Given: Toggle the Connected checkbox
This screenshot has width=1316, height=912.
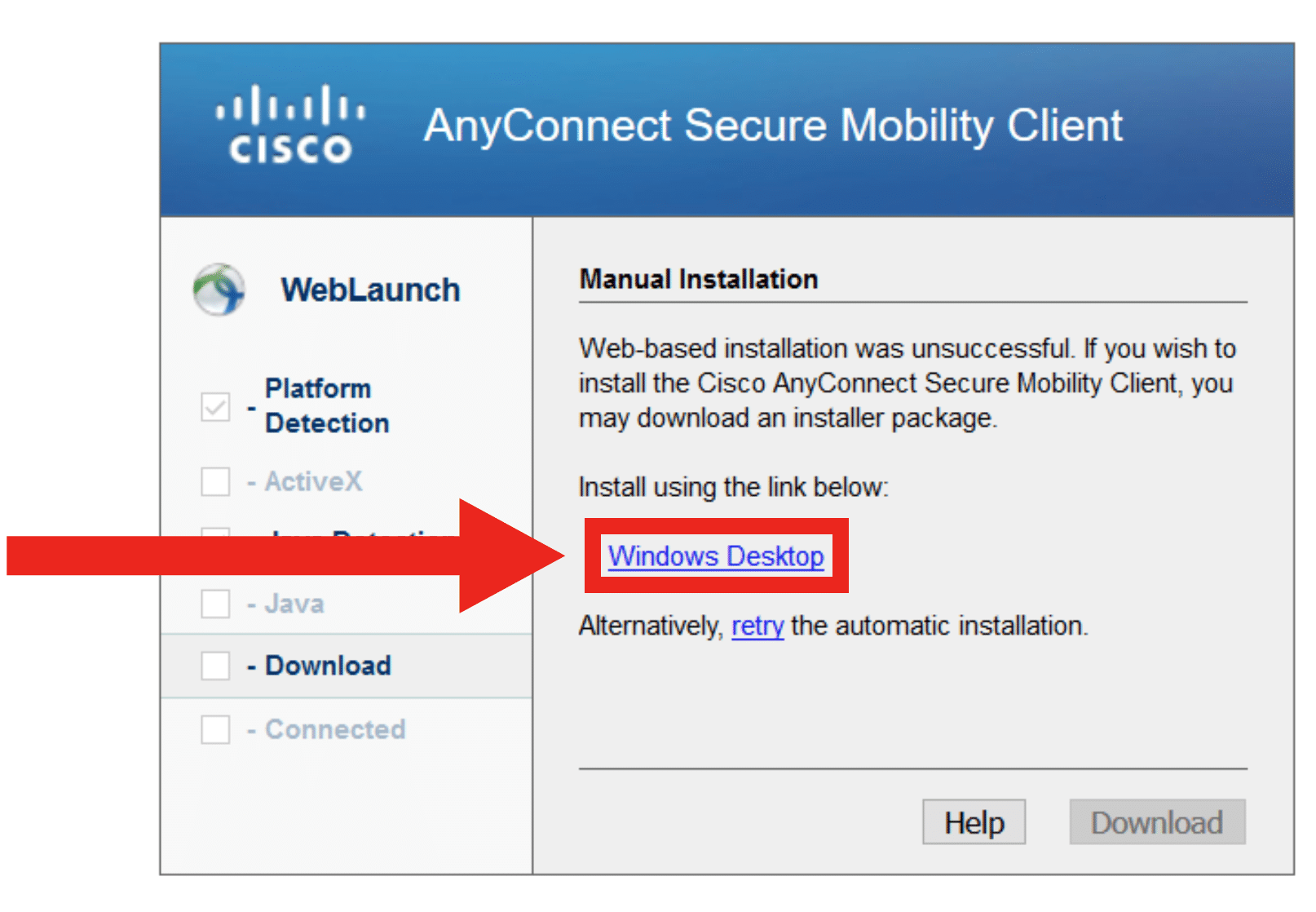Looking at the screenshot, I should click(214, 729).
